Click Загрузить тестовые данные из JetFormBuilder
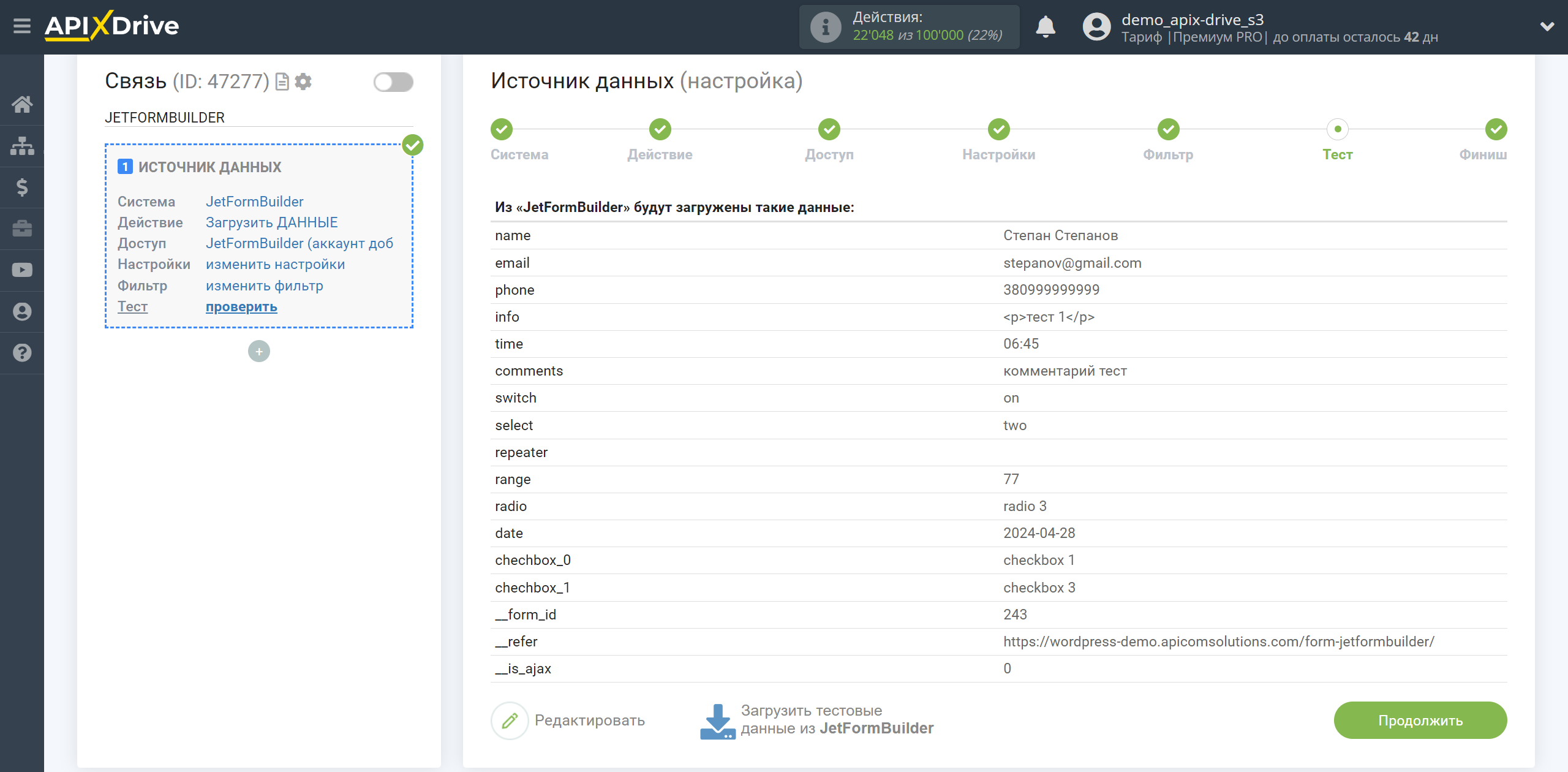The height and width of the screenshot is (772, 1568). [837, 719]
